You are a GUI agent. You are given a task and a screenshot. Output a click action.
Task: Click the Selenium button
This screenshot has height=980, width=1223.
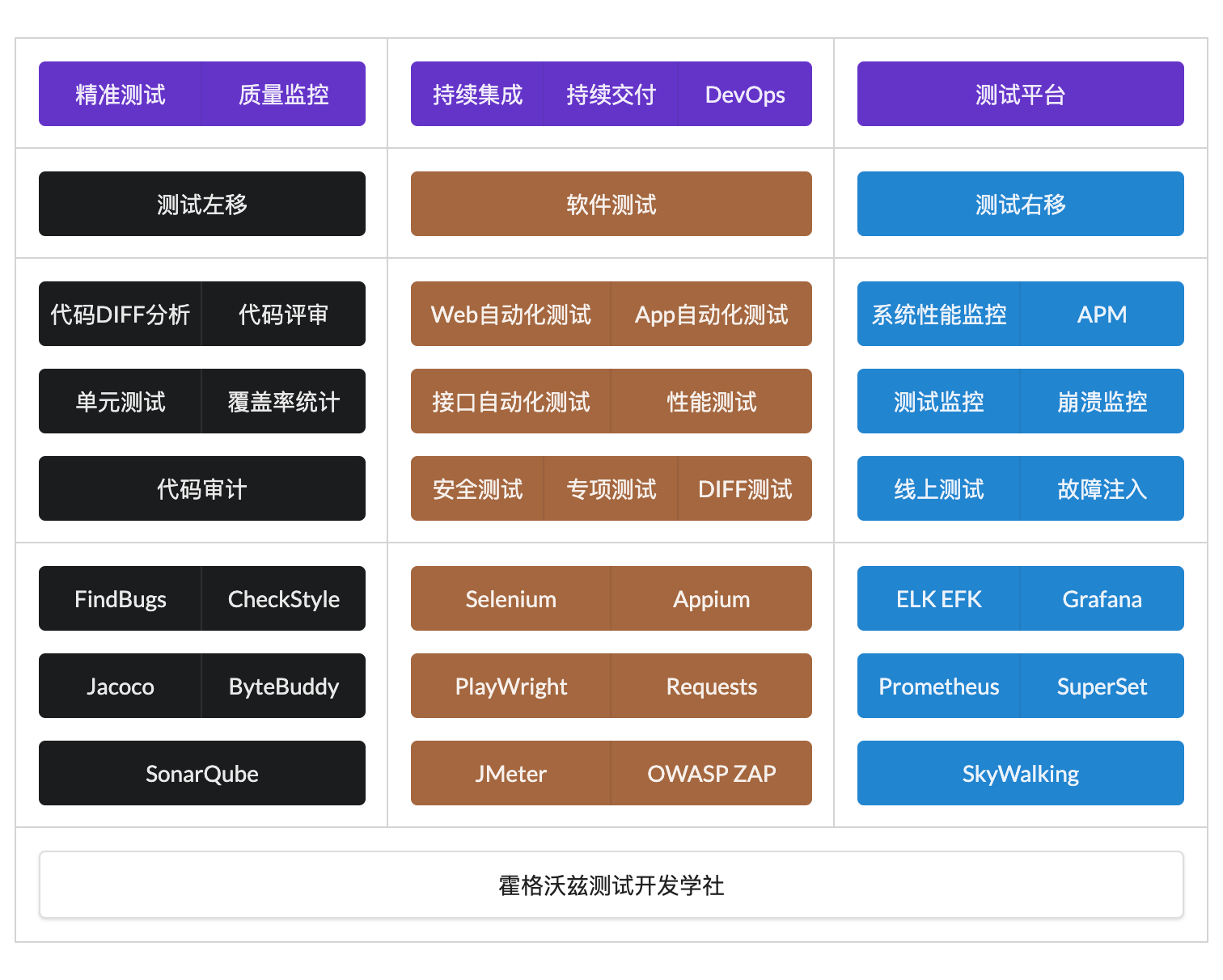[x=511, y=598]
